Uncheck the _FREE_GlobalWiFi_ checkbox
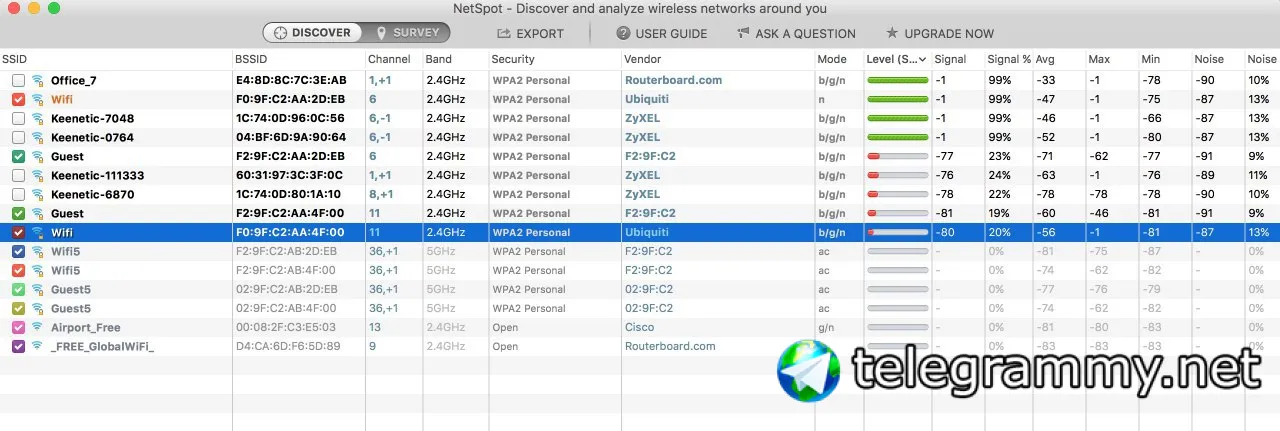This screenshot has width=1280, height=431. tap(18, 346)
